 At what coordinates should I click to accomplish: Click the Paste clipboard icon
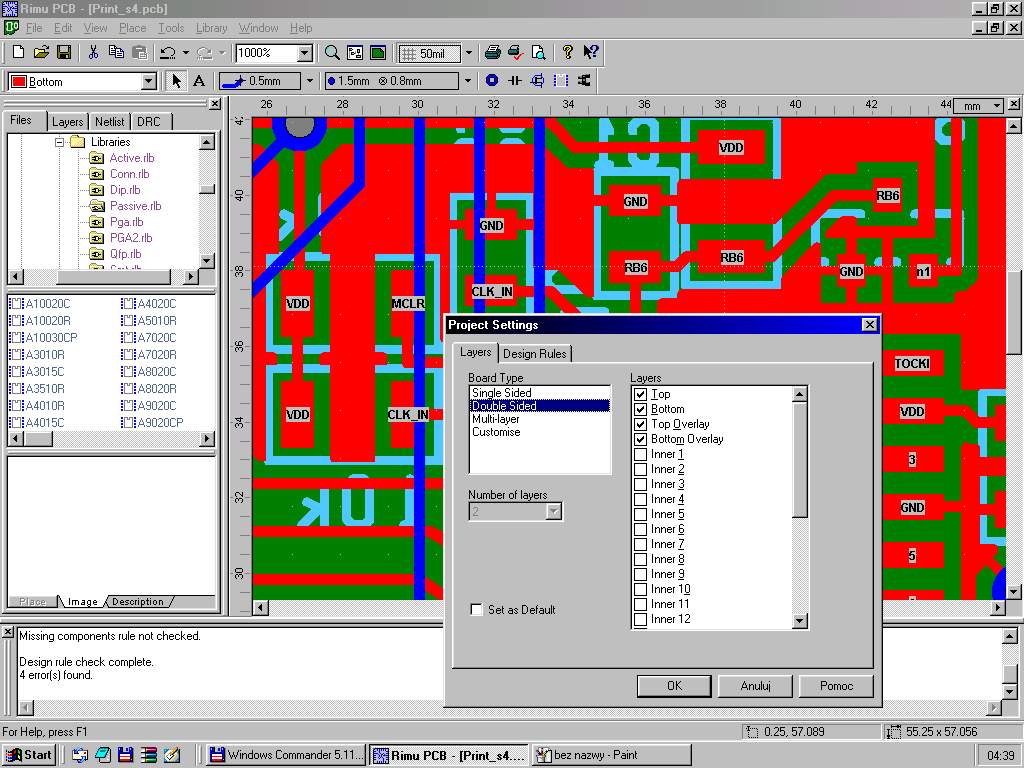click(x=139, y=53)
